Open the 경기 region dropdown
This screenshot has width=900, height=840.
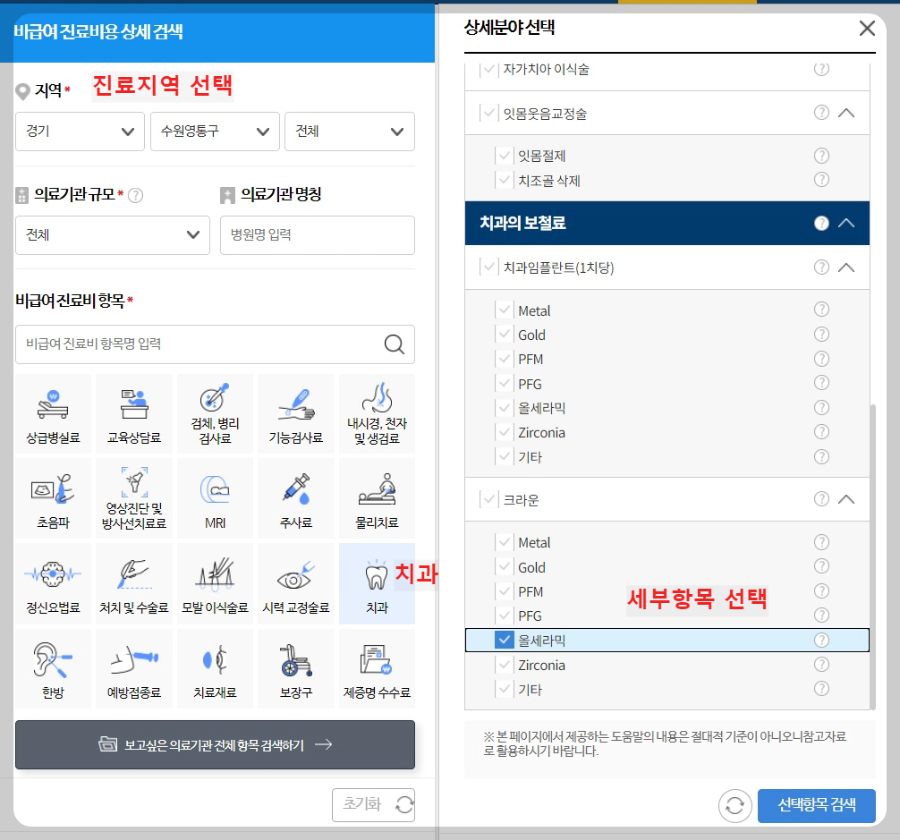[79, 131]
